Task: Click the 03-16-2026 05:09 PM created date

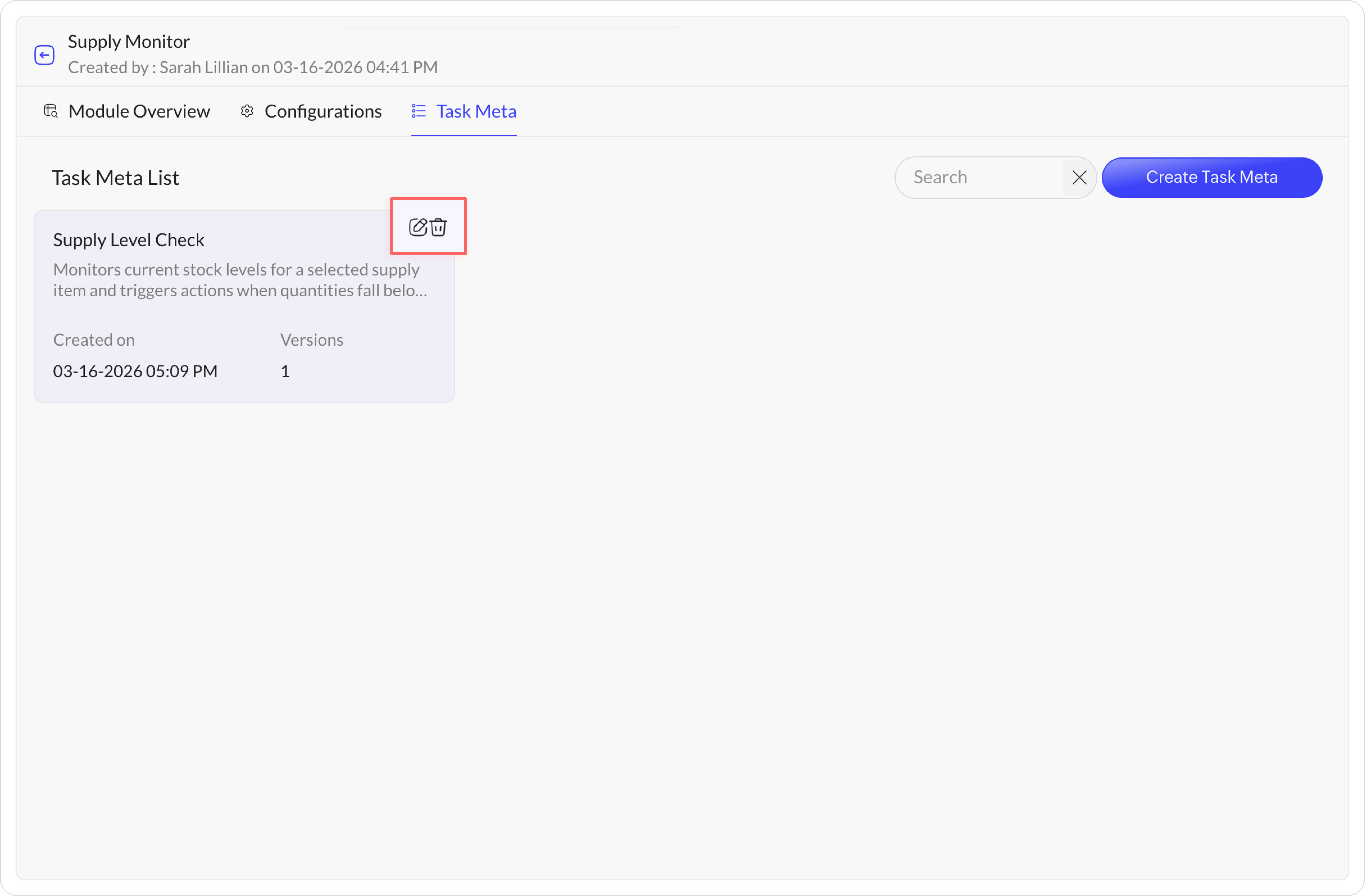Action: [135, 371]
